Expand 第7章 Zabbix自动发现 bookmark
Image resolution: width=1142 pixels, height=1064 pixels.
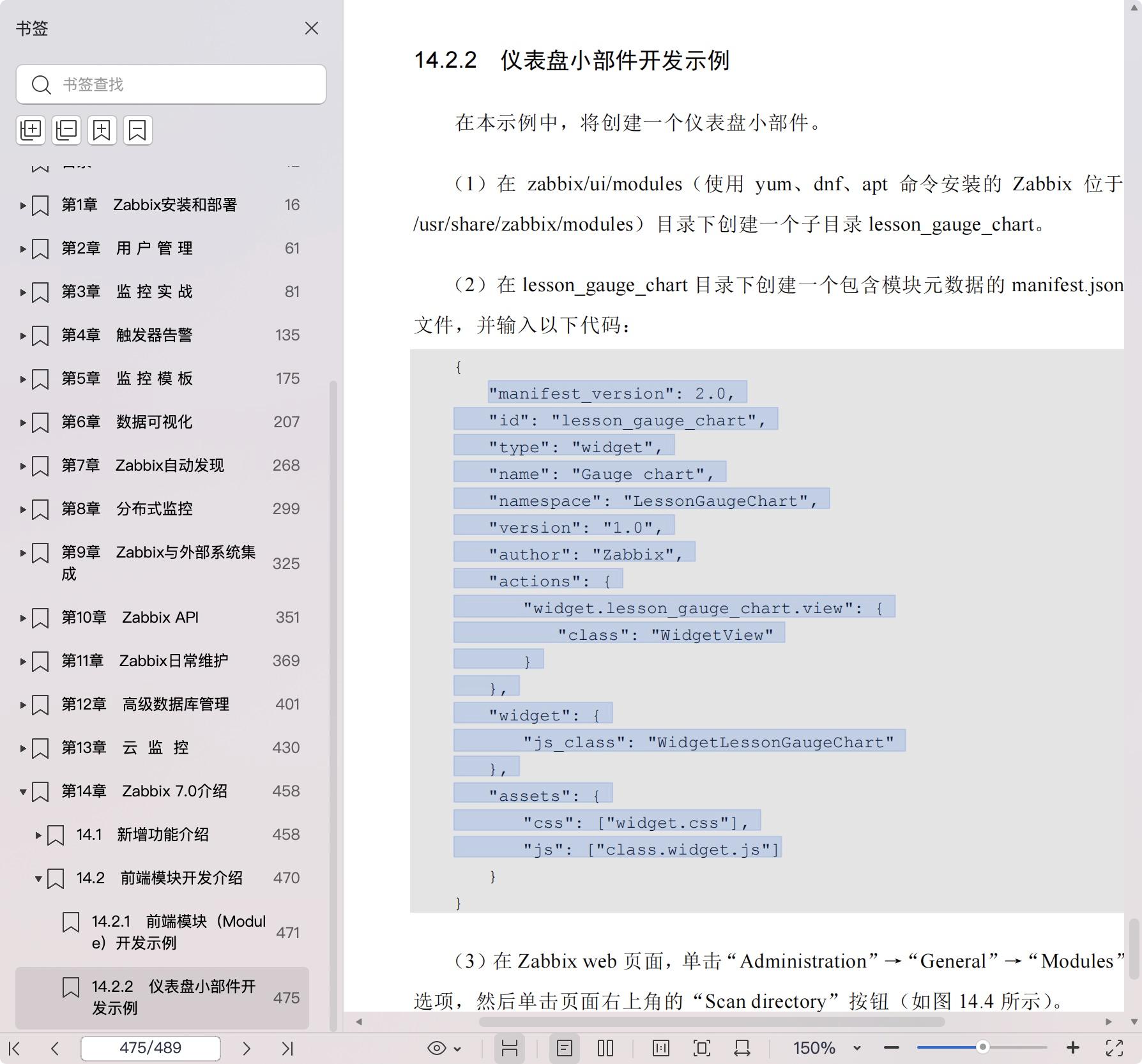pyautogui.click(x=23, y=466)
